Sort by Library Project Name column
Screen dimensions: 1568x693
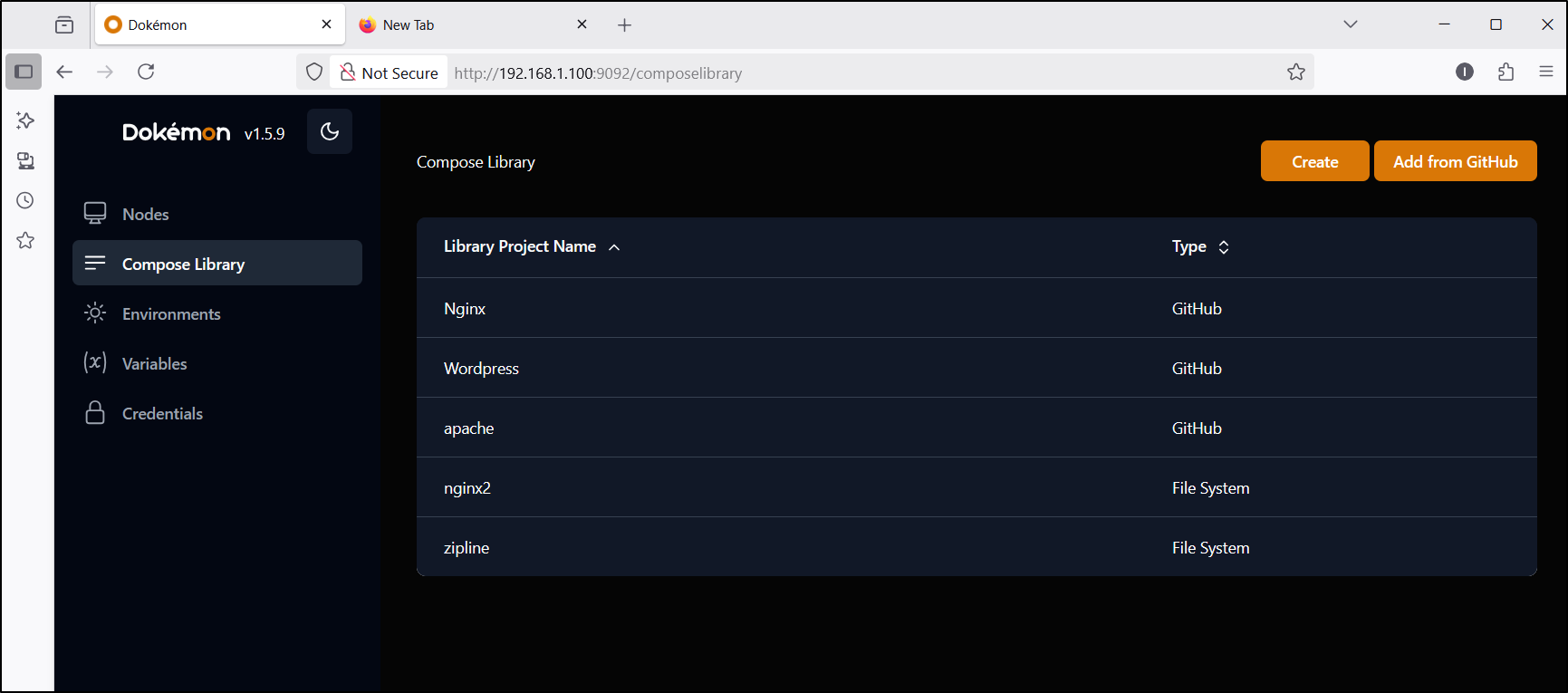tap(520, 246)
